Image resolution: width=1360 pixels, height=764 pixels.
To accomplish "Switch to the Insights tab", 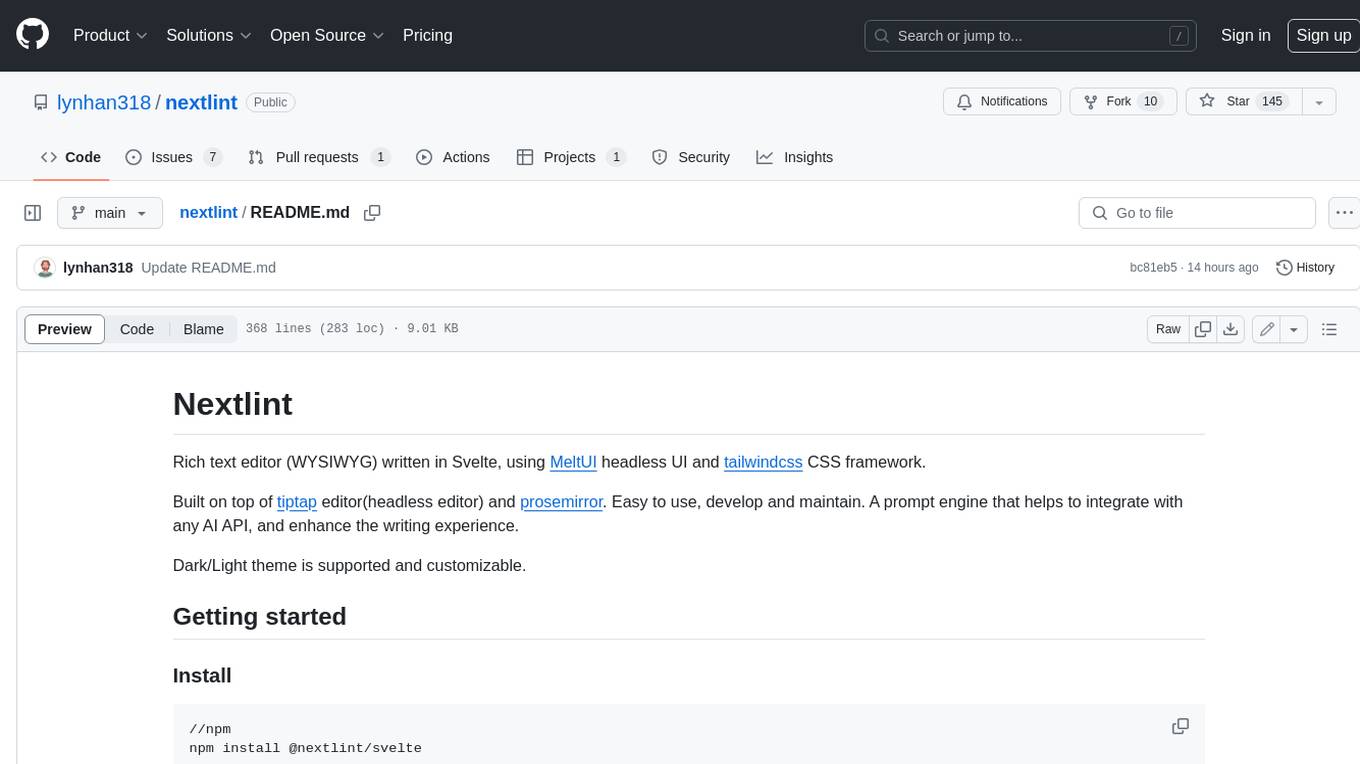I will (x=795, y=157).
